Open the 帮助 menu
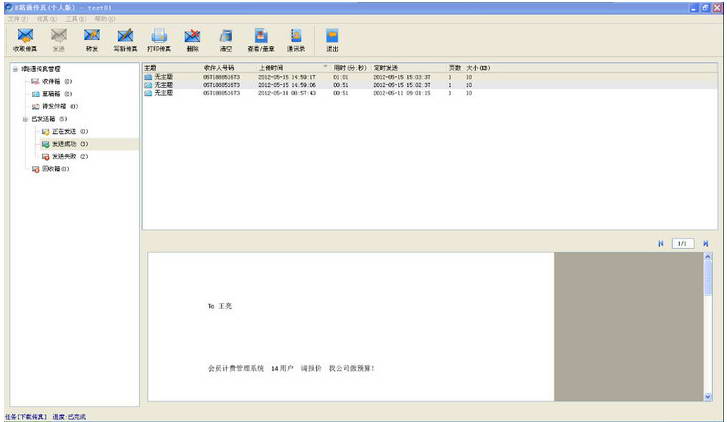Viewport: 727px width, 422px height. click(104, 19)
